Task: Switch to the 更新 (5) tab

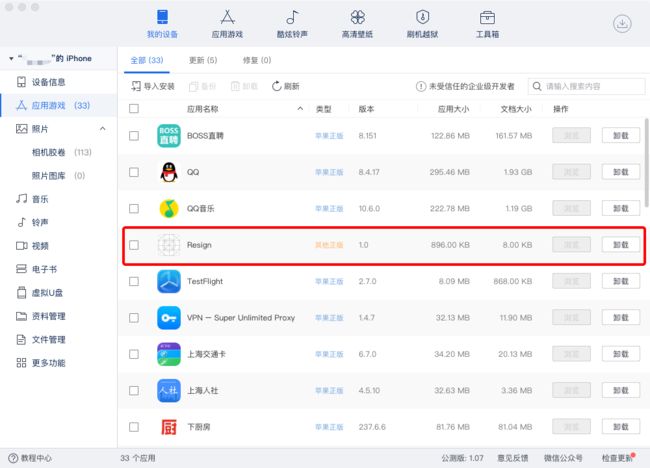Action: (x=203, y=61)
